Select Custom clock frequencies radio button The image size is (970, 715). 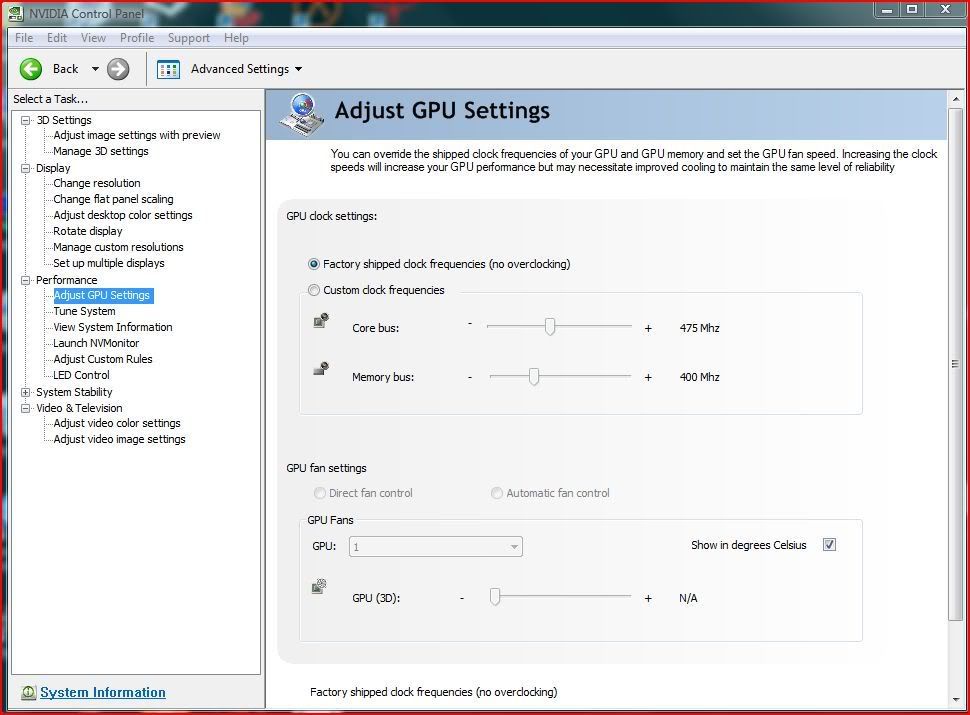point(314,290)
